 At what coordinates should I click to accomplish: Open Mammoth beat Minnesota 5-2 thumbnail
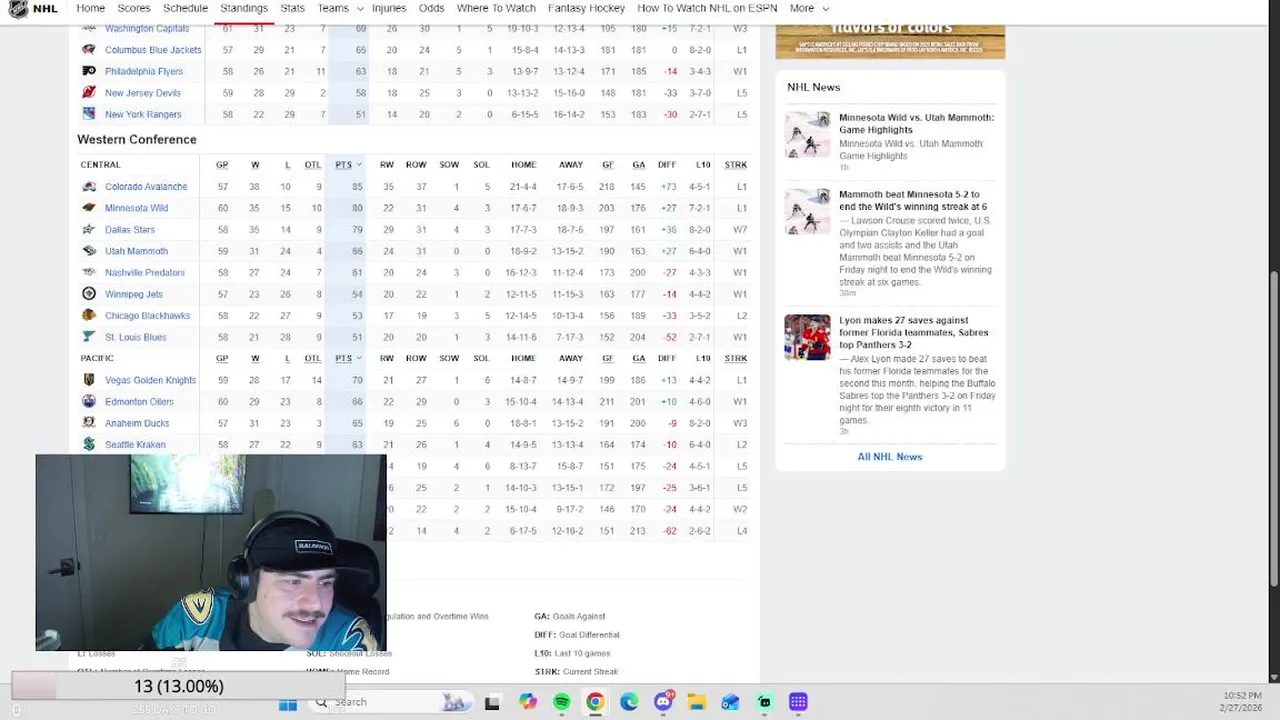click(807, 211)
